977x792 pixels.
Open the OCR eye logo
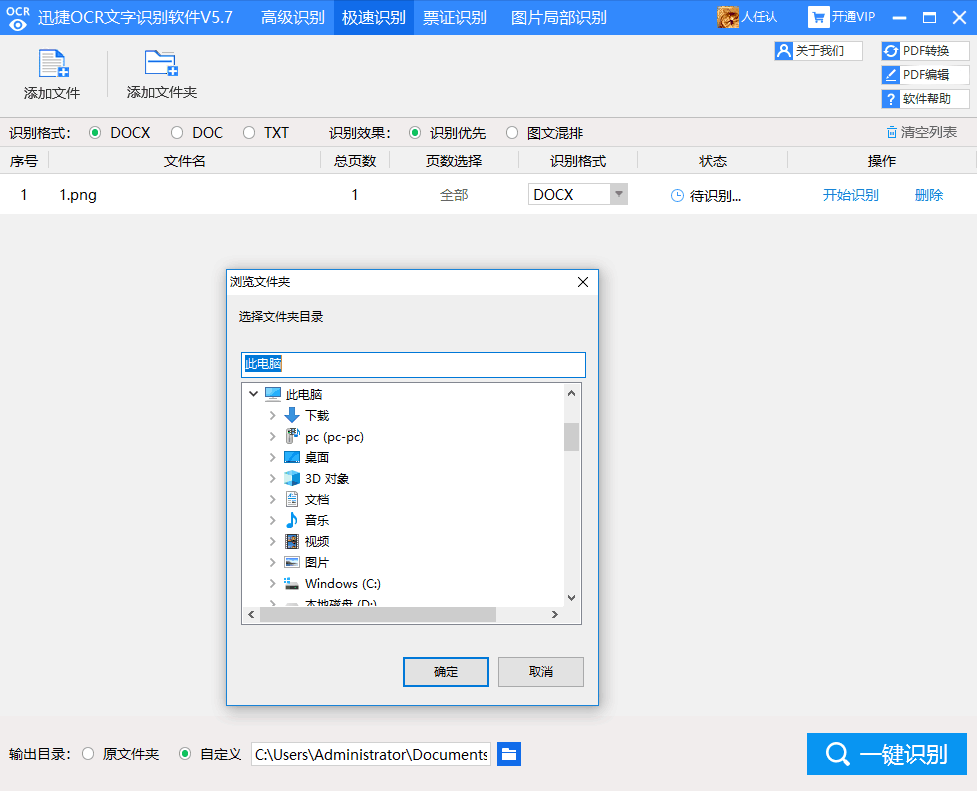pos(17,18)
